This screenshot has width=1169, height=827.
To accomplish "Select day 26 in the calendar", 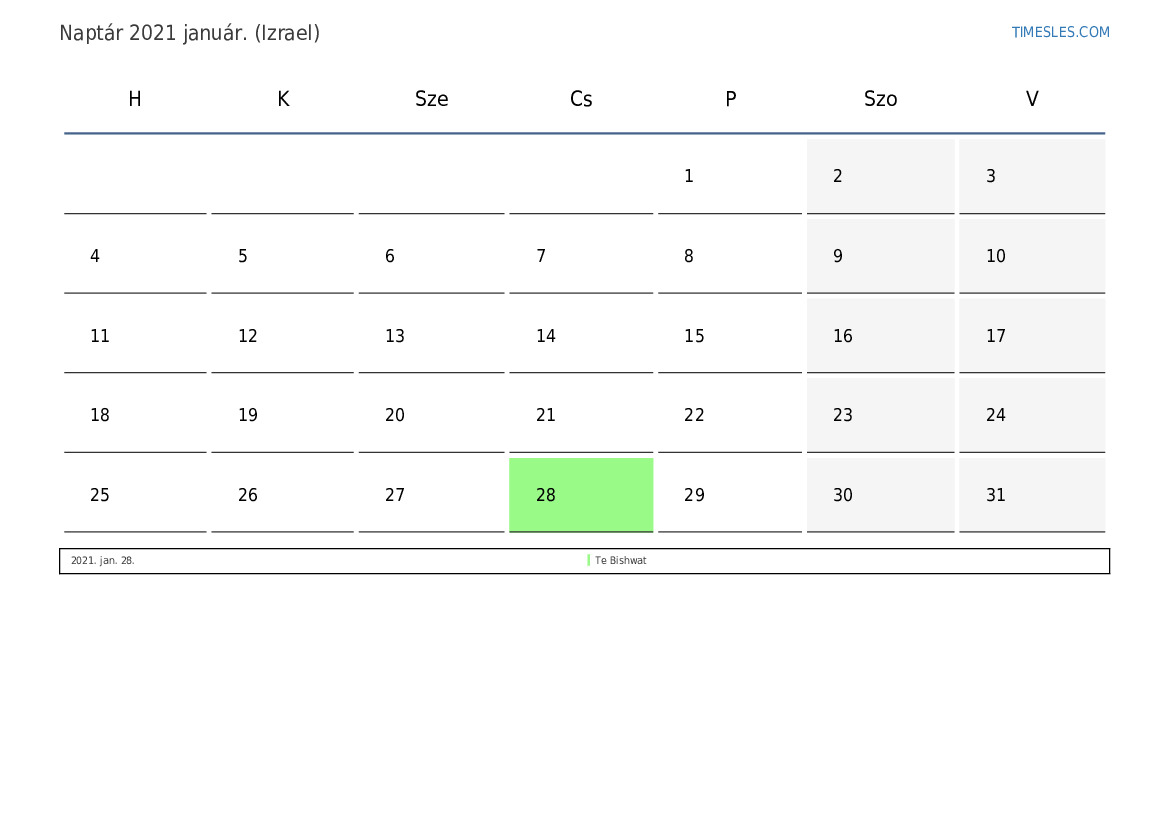I will (283, 494).
